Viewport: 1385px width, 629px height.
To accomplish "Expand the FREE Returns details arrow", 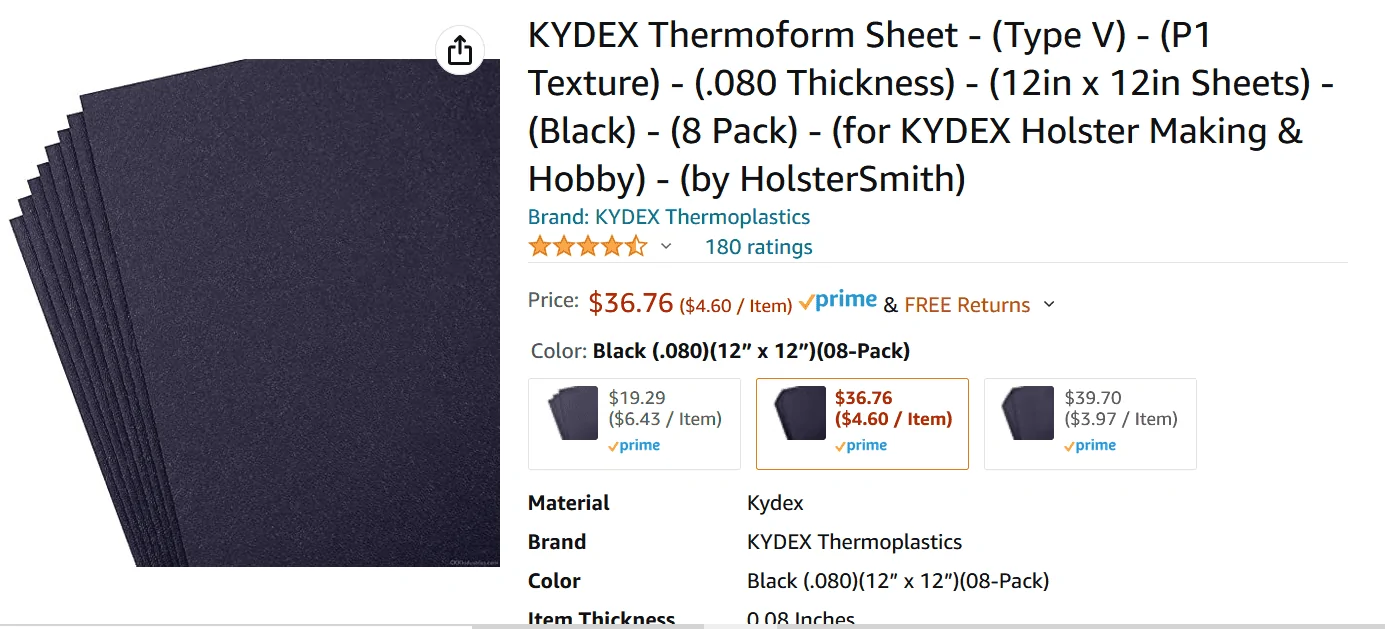I will [1049, 304].
